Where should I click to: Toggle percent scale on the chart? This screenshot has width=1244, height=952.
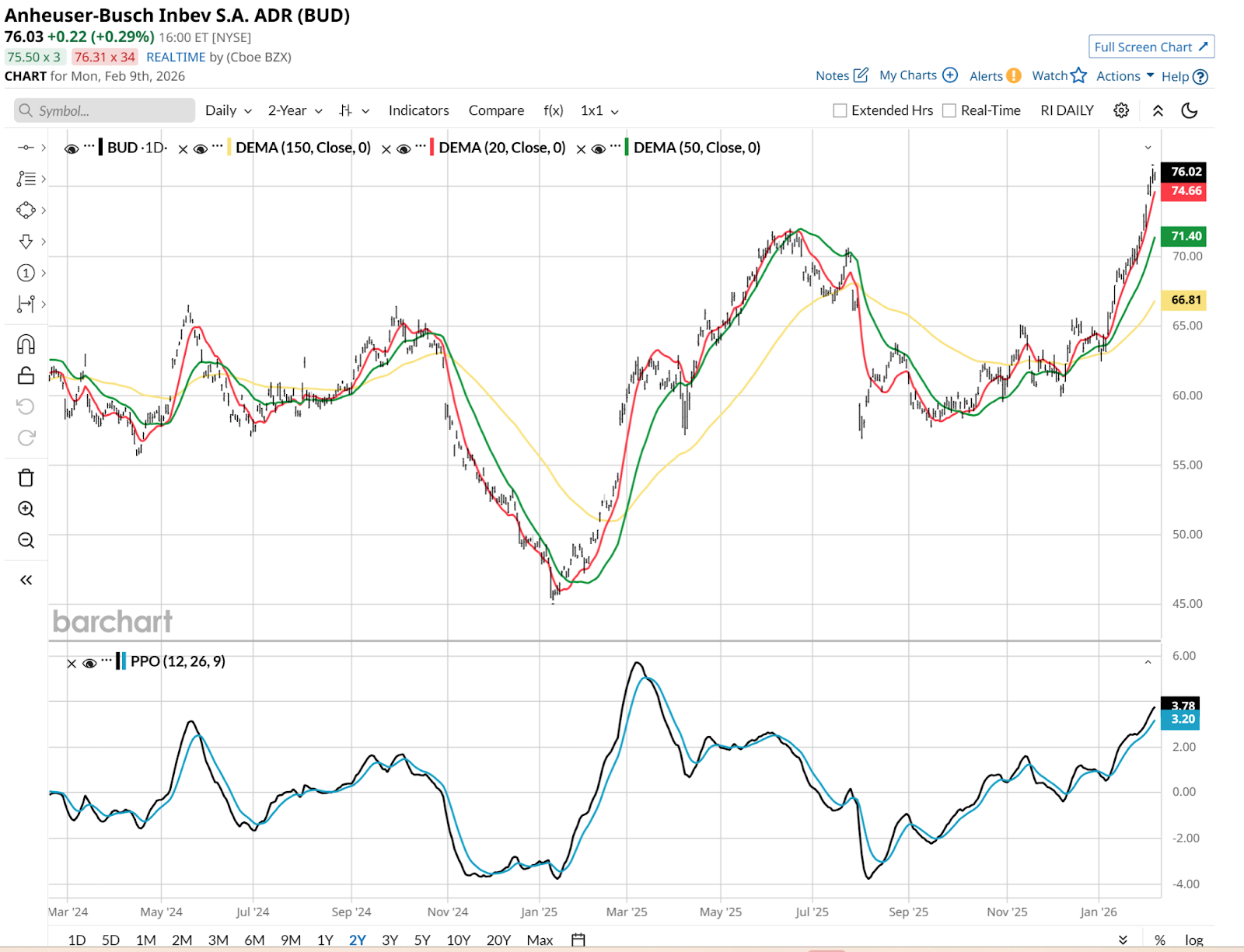(1160, 940)
